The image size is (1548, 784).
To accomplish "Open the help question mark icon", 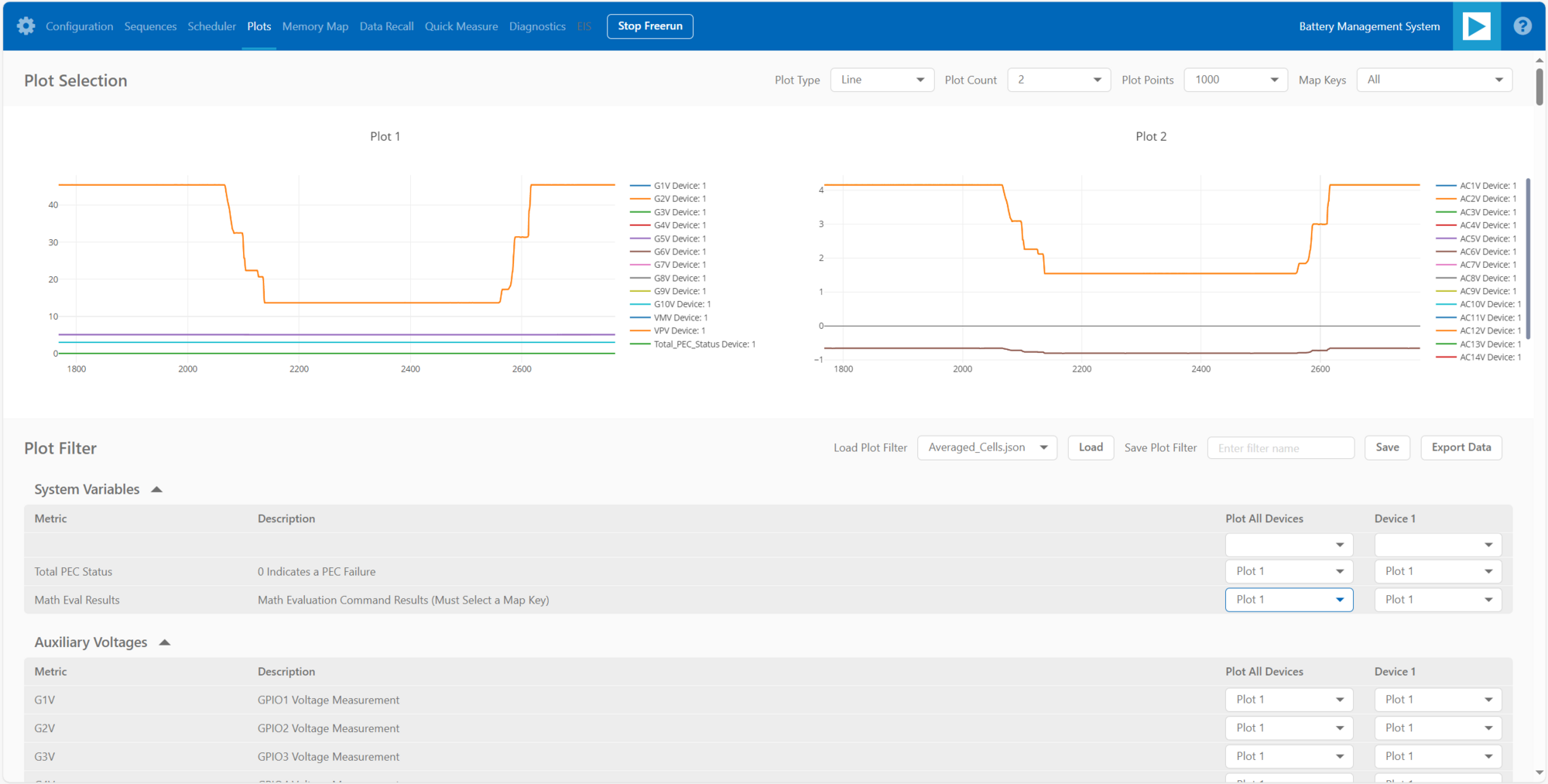I will coord(1522,26).
